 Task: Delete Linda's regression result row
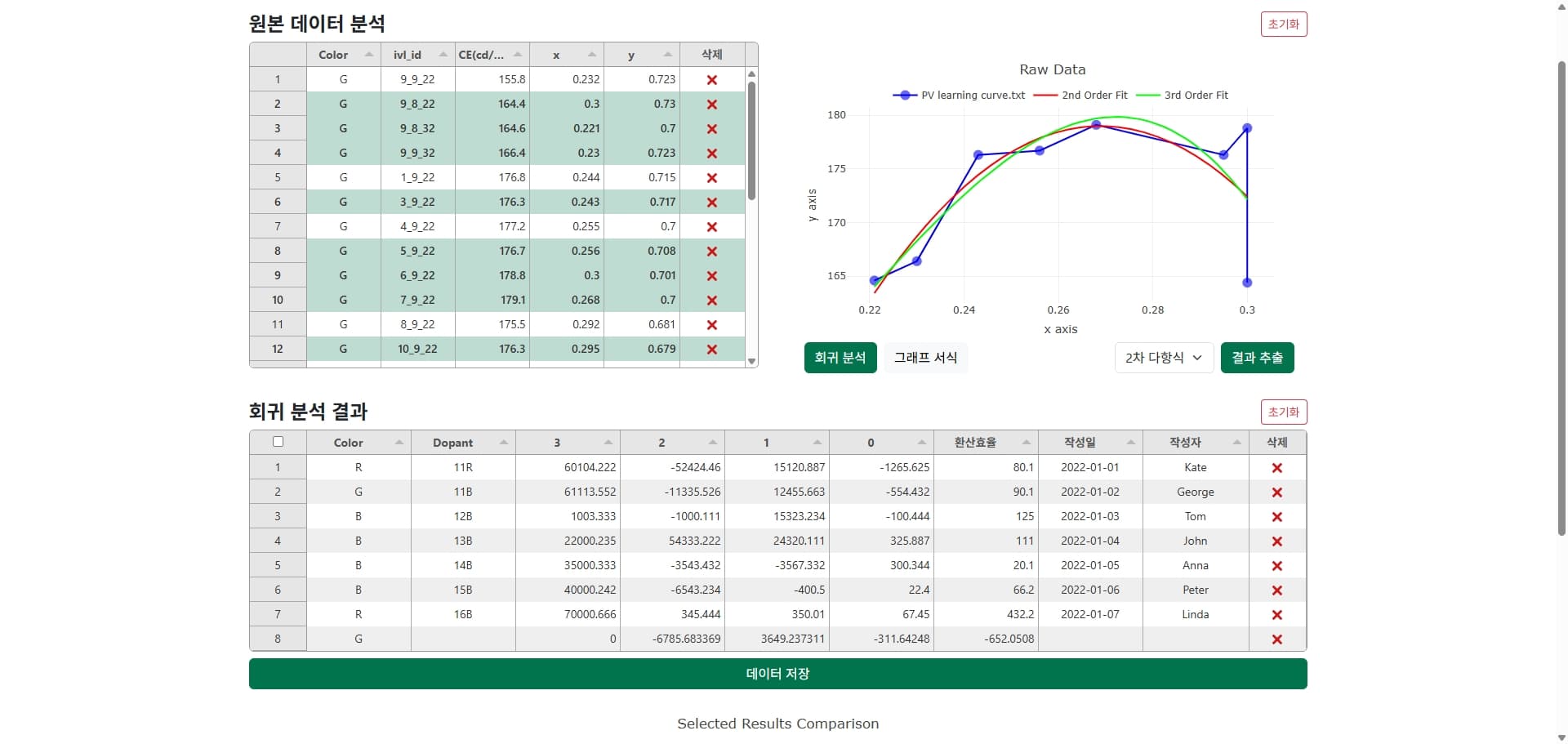tap(1276, 615)
